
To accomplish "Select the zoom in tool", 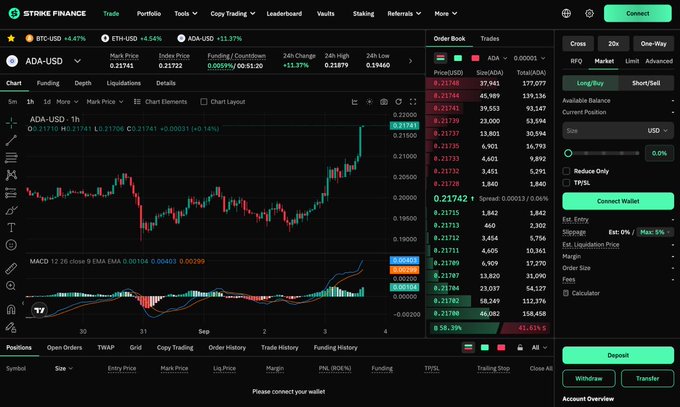I will click(x=11, y=286).
